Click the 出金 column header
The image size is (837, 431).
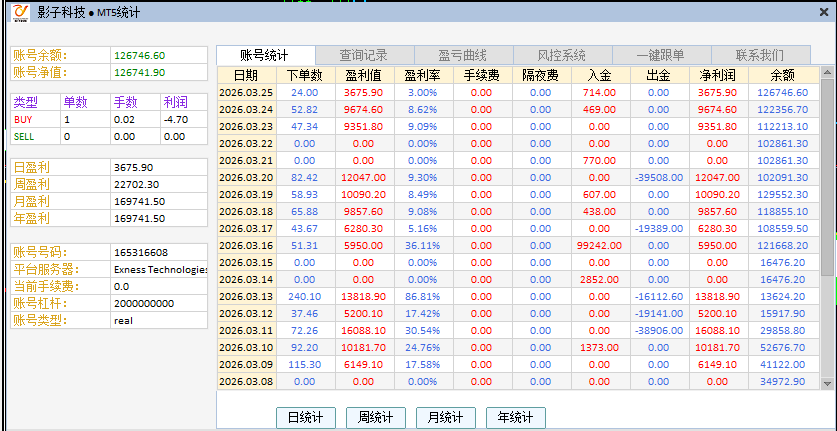point(659,75)
